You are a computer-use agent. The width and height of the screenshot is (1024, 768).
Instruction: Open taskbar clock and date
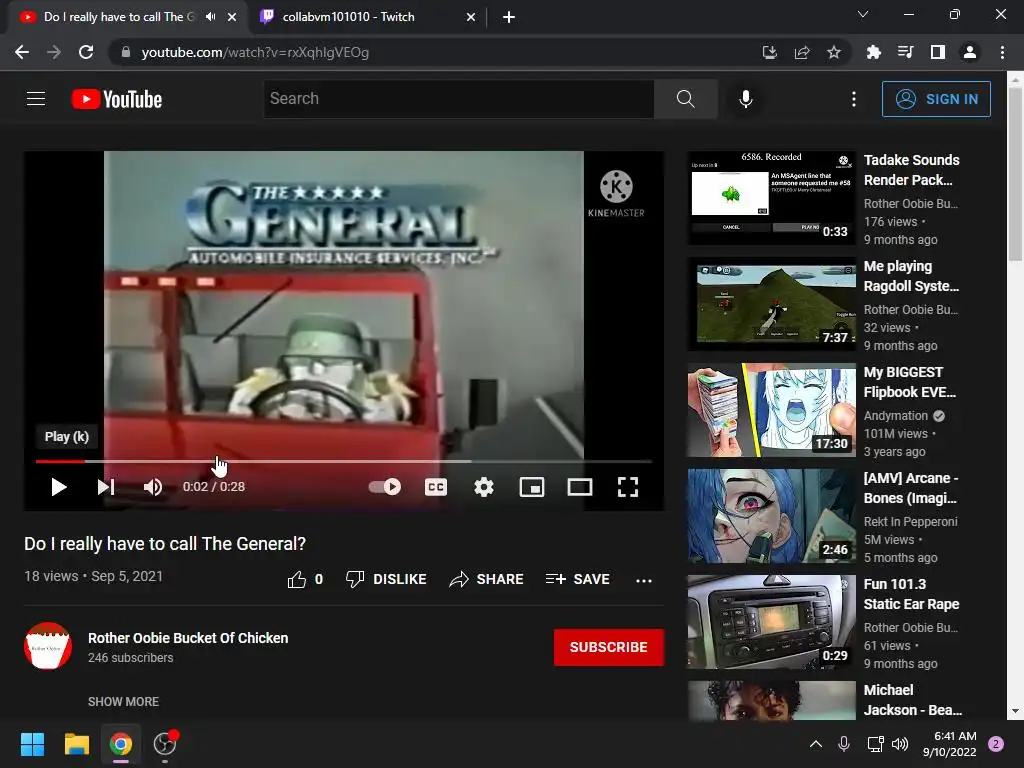pos(949,744)
